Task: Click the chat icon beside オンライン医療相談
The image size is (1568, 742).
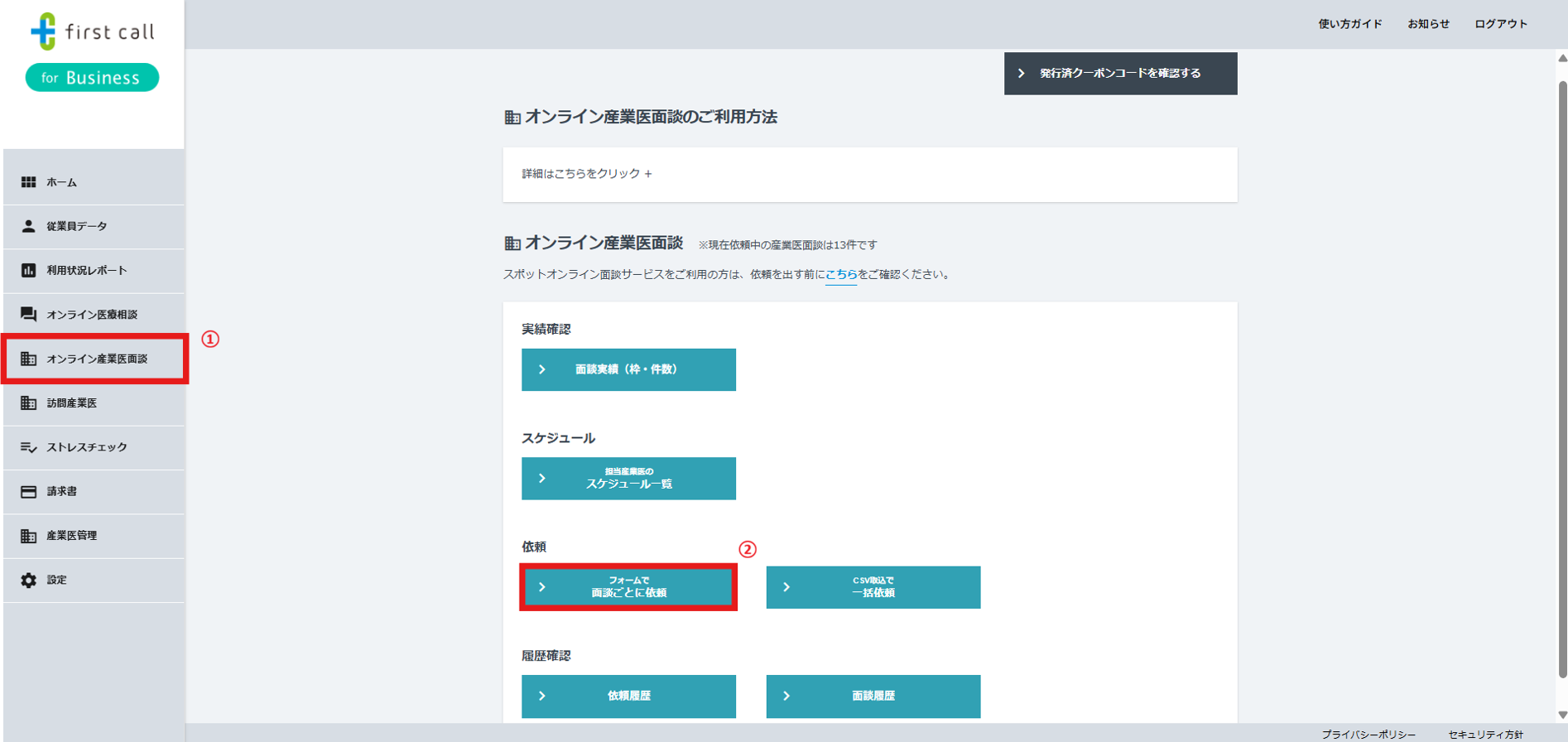Action: pos(28,315)
